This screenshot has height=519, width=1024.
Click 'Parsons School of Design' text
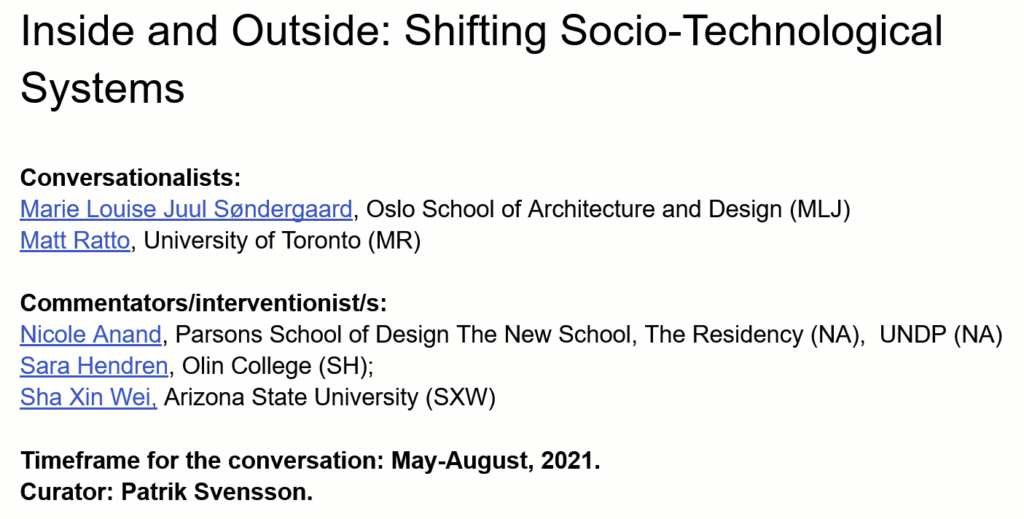tap(292, 334)
